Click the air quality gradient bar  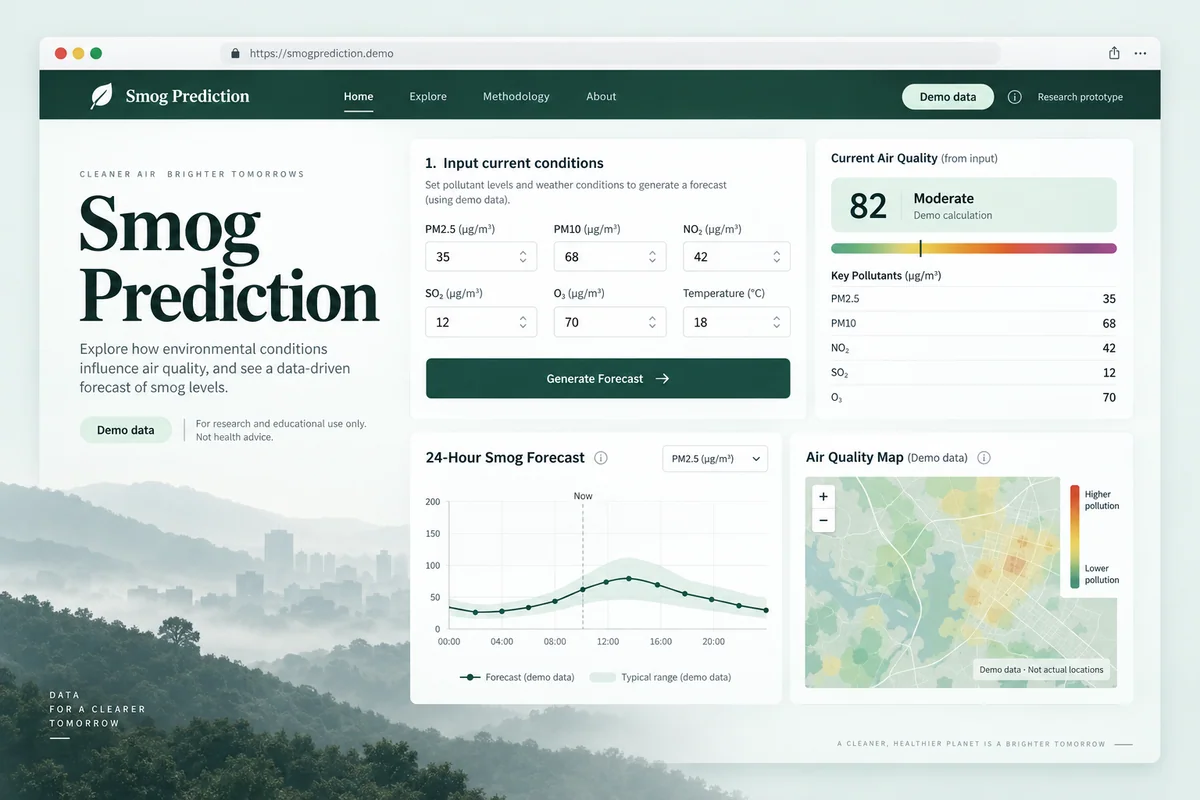coord(974,248)
